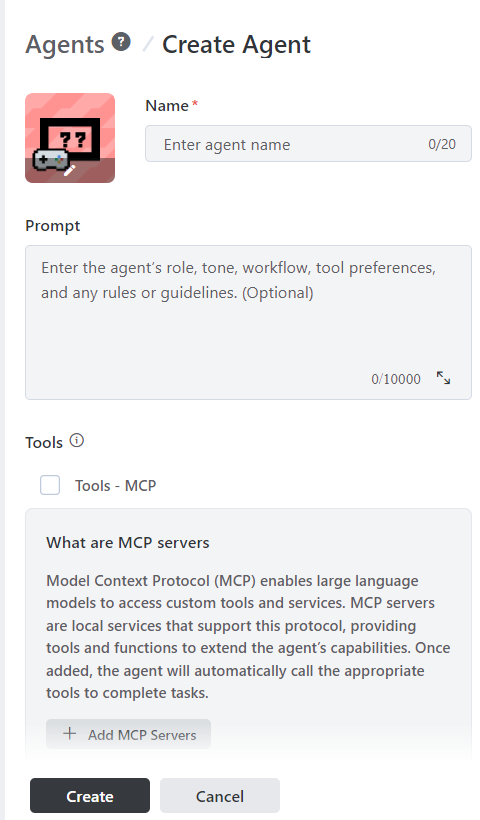Open Add MCP Servers

point(129,734)
